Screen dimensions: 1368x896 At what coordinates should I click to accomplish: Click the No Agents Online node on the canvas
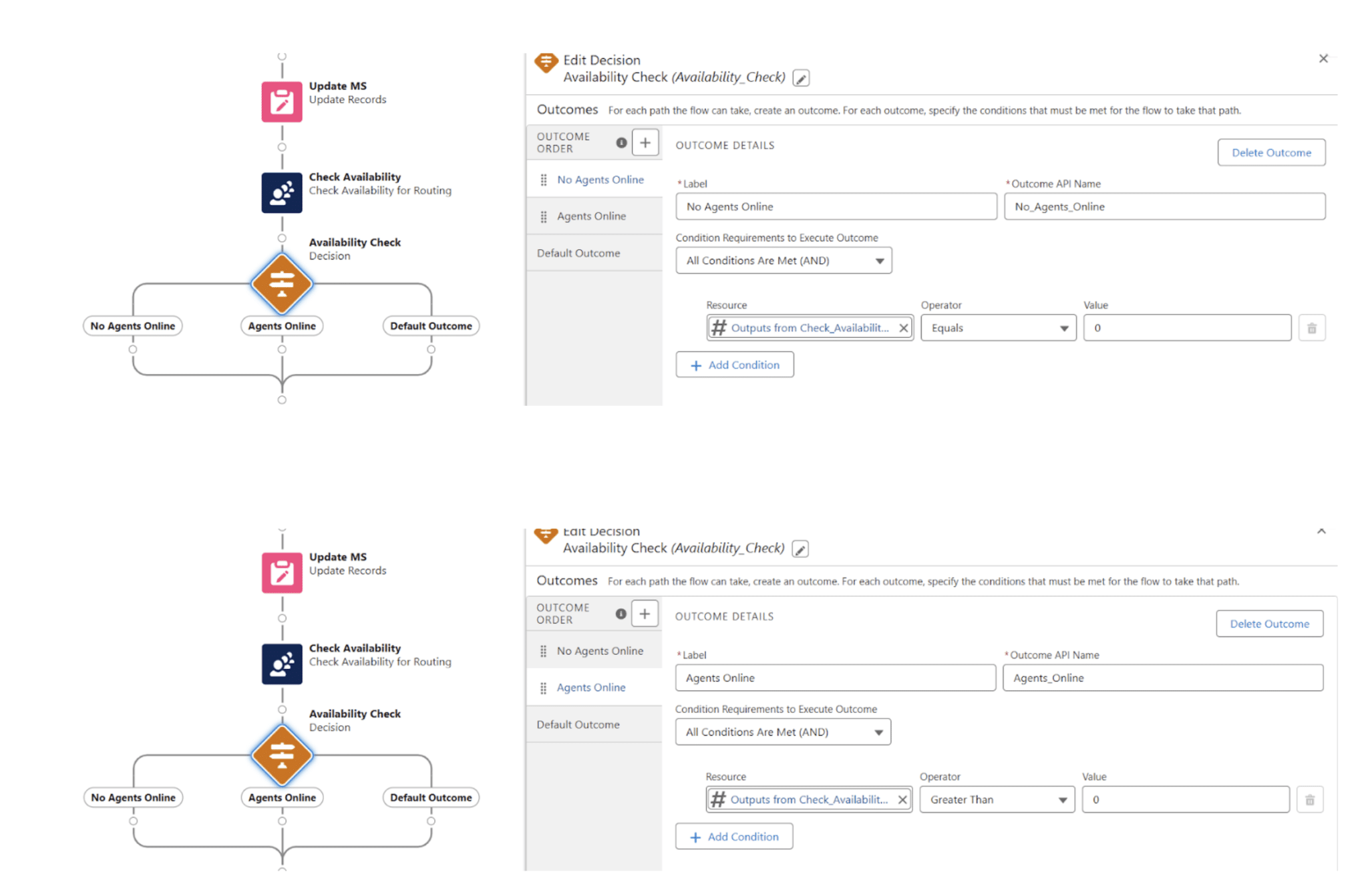point(132,326)
